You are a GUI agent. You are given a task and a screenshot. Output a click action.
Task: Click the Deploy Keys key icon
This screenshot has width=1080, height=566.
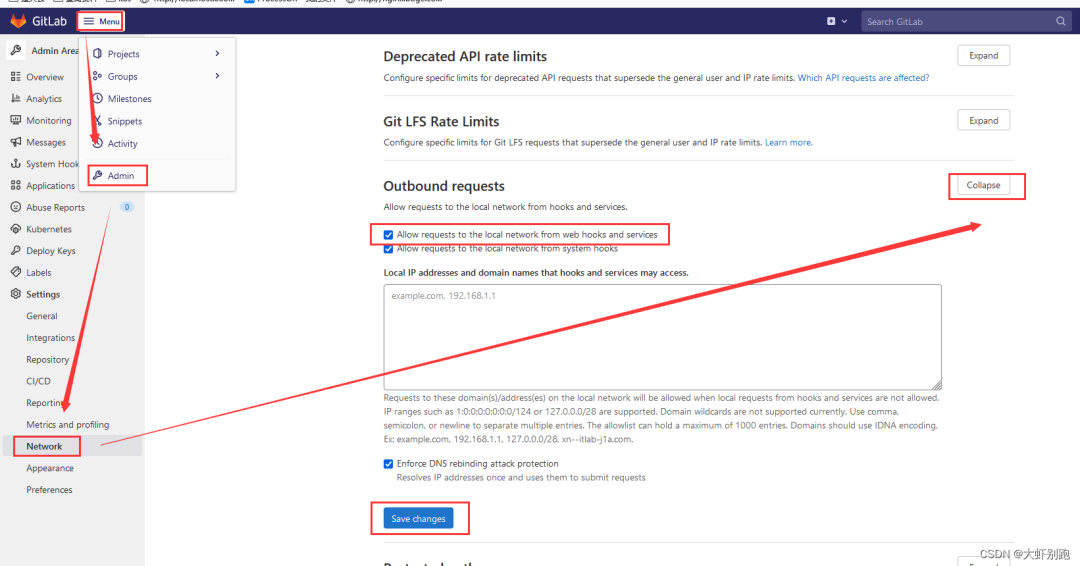pos(16,251)
